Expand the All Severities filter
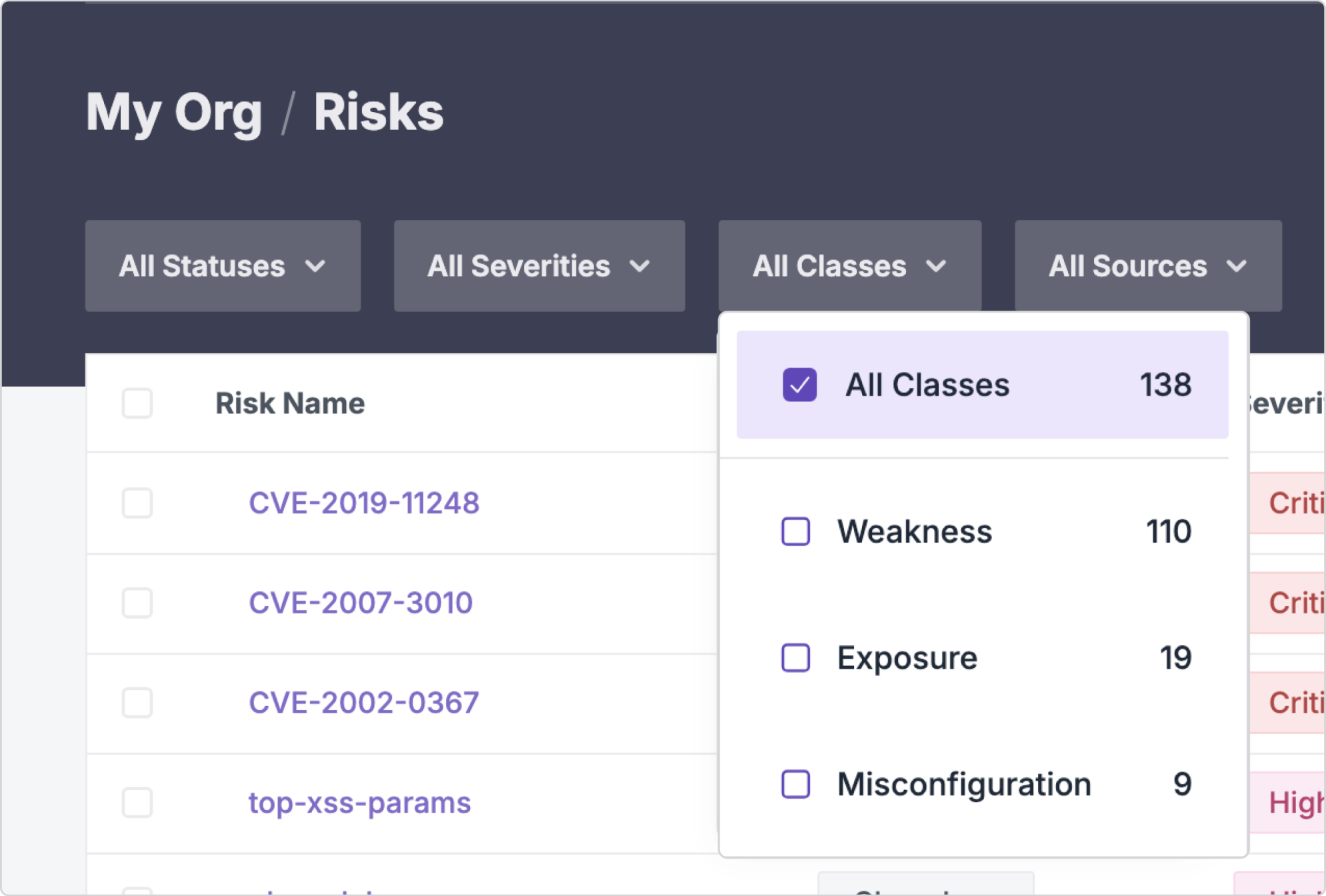1326x896 pixels. click(x=539, y=266)
